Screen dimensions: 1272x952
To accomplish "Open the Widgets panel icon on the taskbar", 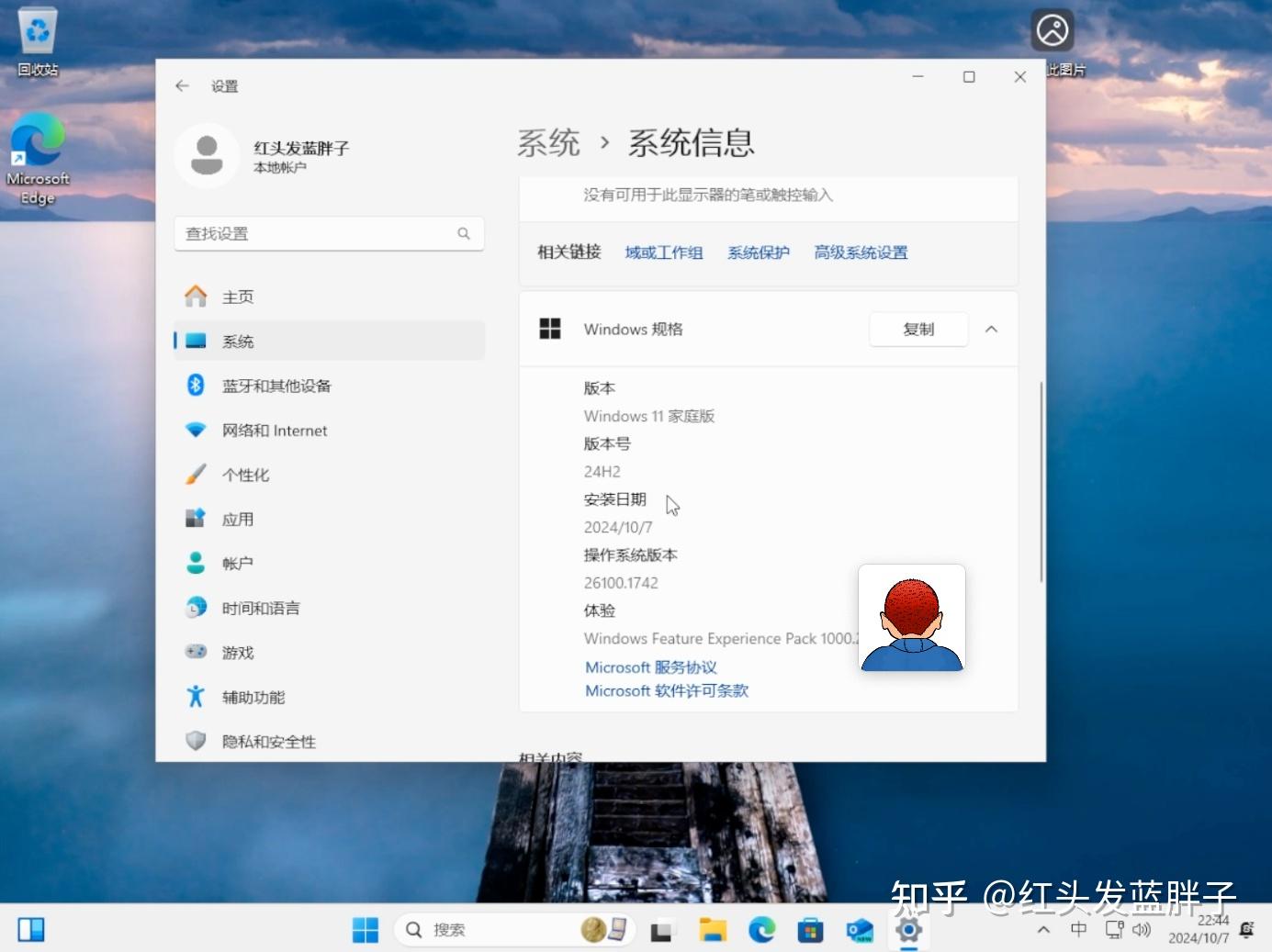I will pyautogui.click(x=31, y=930).
